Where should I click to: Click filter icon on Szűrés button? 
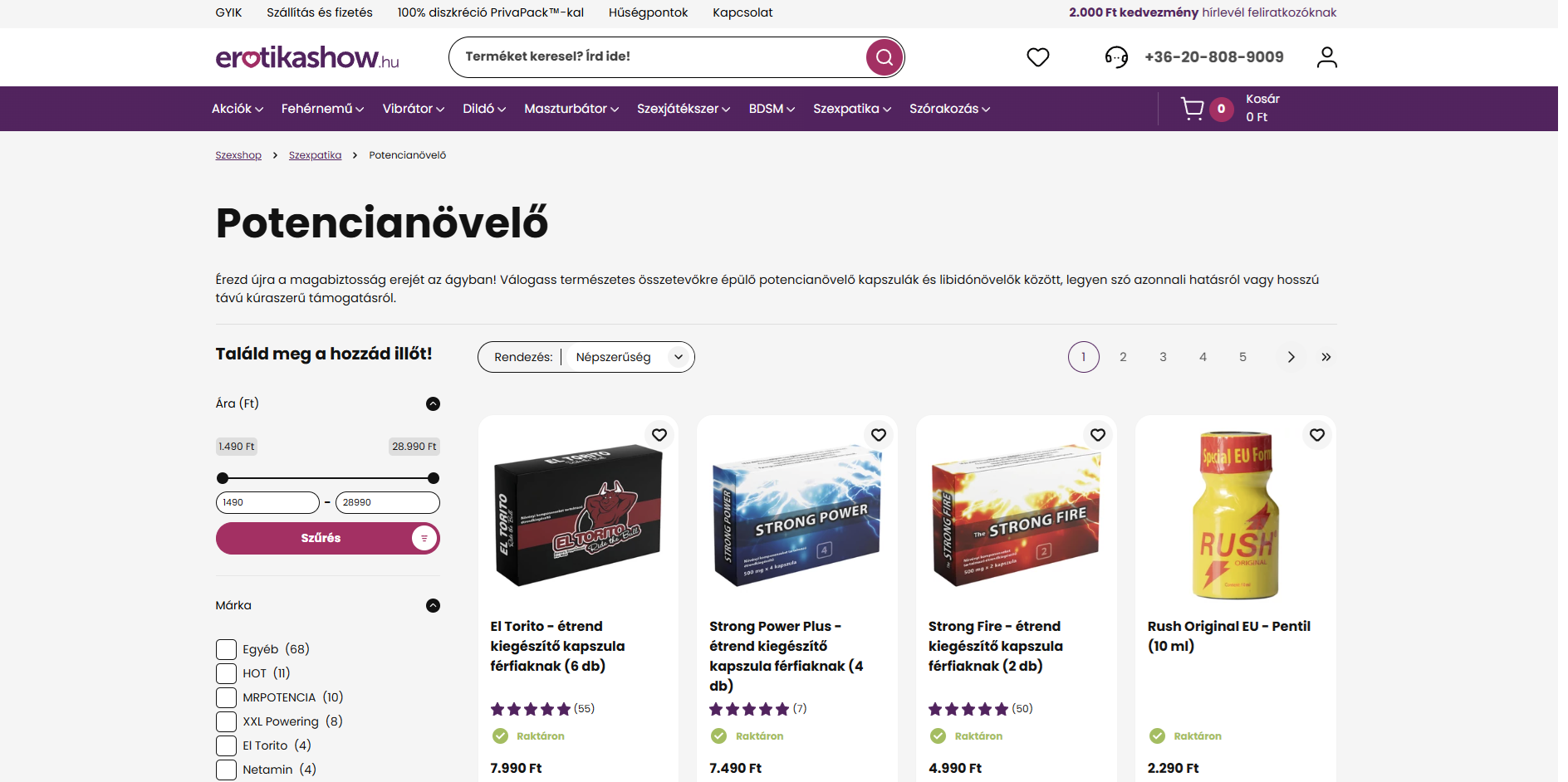[x=424, y=538]
